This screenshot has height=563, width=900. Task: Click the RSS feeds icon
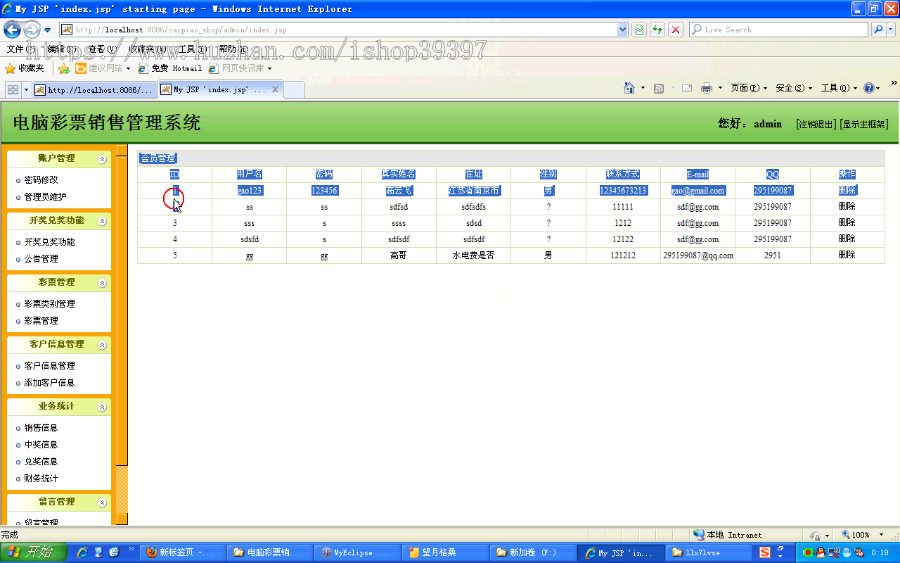pos(659,88)
